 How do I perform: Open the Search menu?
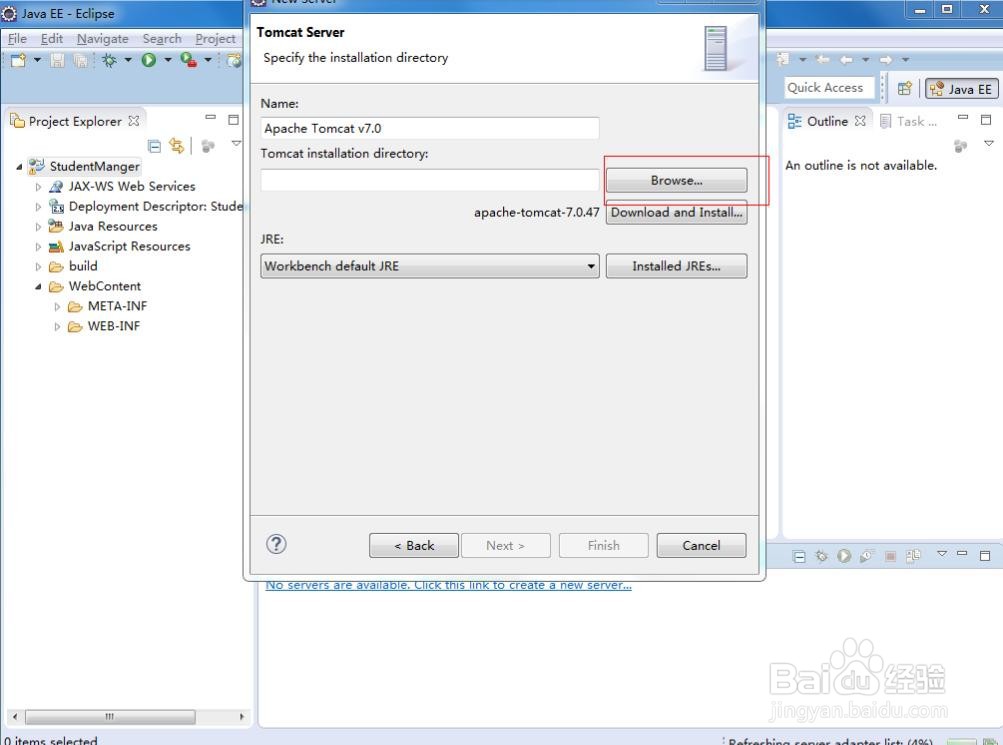tap(162, 39)
